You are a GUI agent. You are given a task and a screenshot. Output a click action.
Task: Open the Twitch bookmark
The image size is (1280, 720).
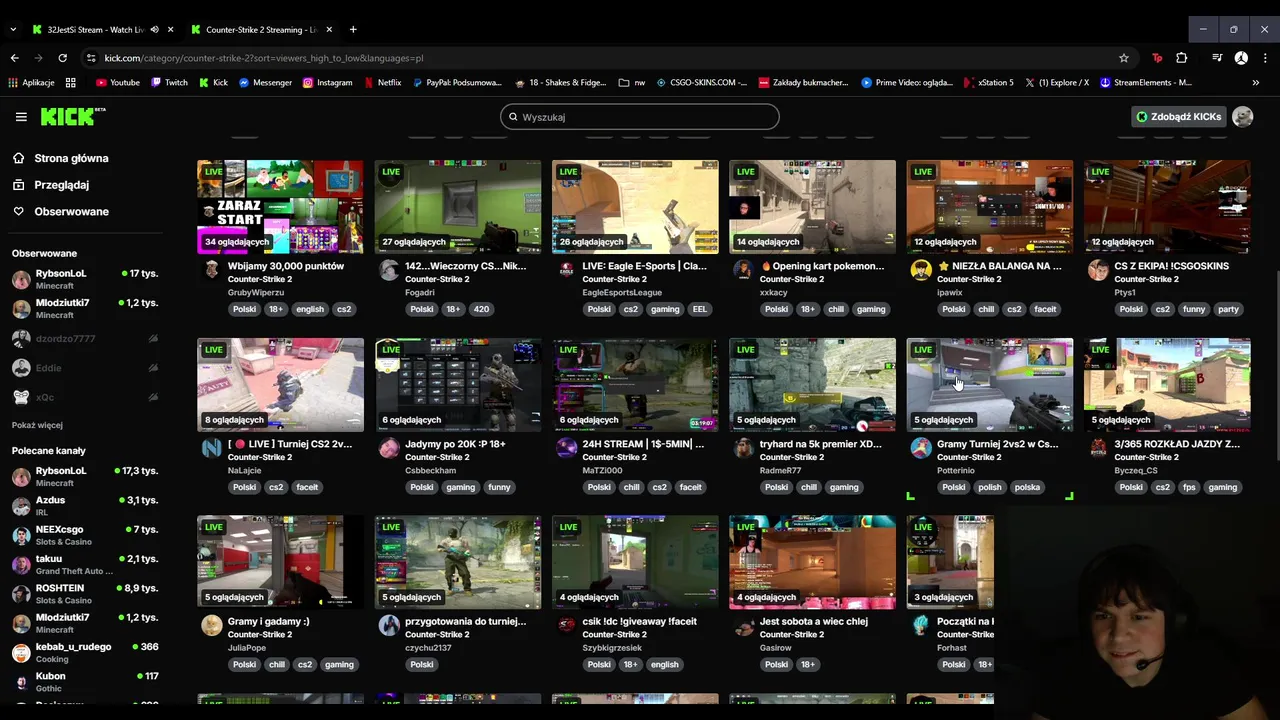tap(169, 83)
